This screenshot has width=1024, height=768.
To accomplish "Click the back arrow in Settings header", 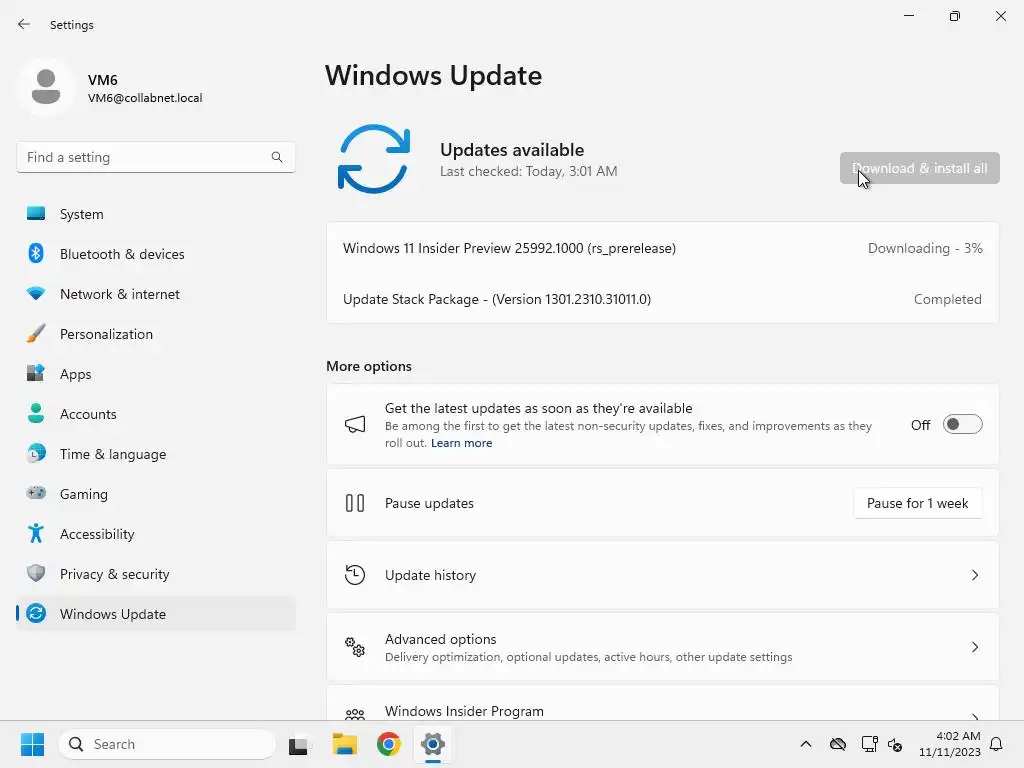I will pyautogui.click(x=24, y=24).
